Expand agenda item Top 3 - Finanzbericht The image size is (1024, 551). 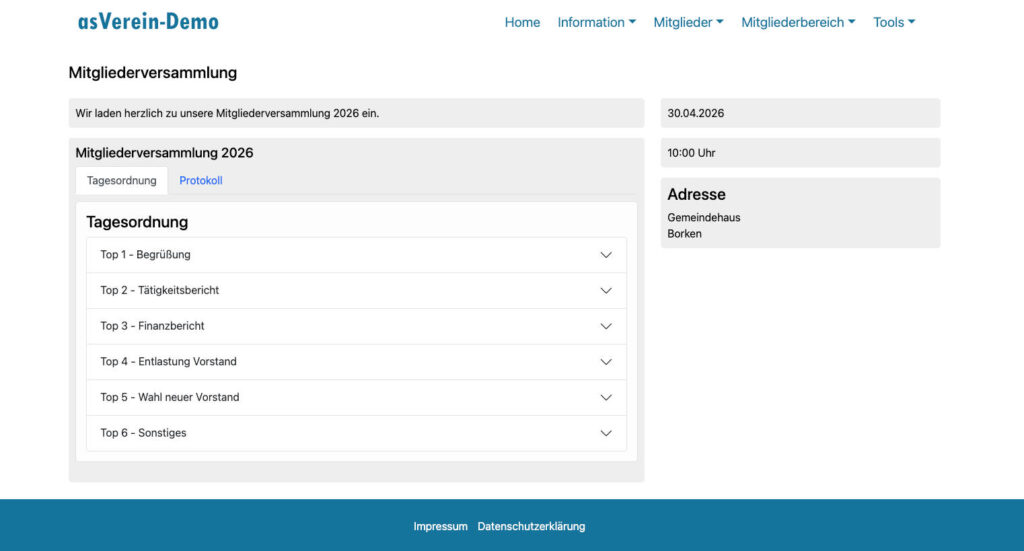(152, 326)
